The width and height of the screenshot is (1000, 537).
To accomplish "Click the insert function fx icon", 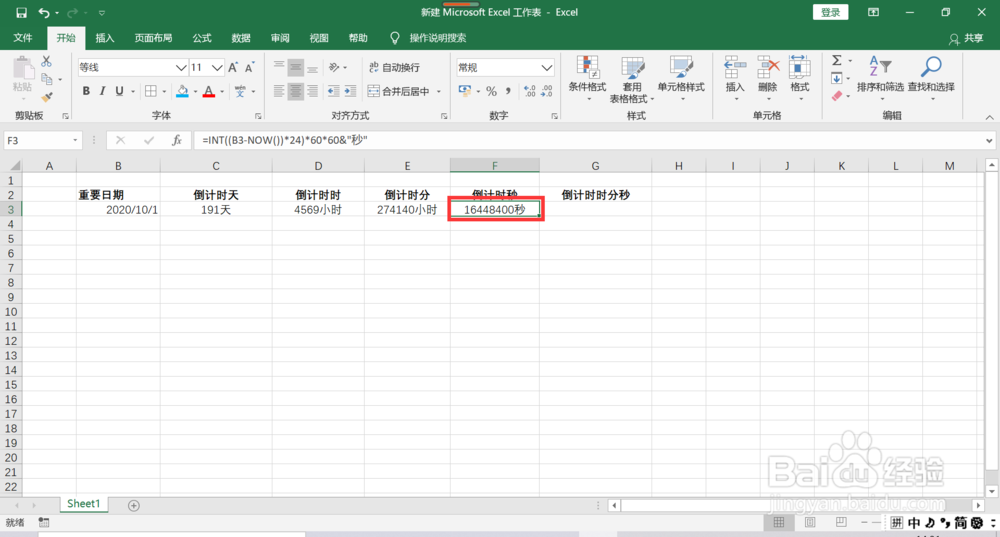I will pos(177,140).
